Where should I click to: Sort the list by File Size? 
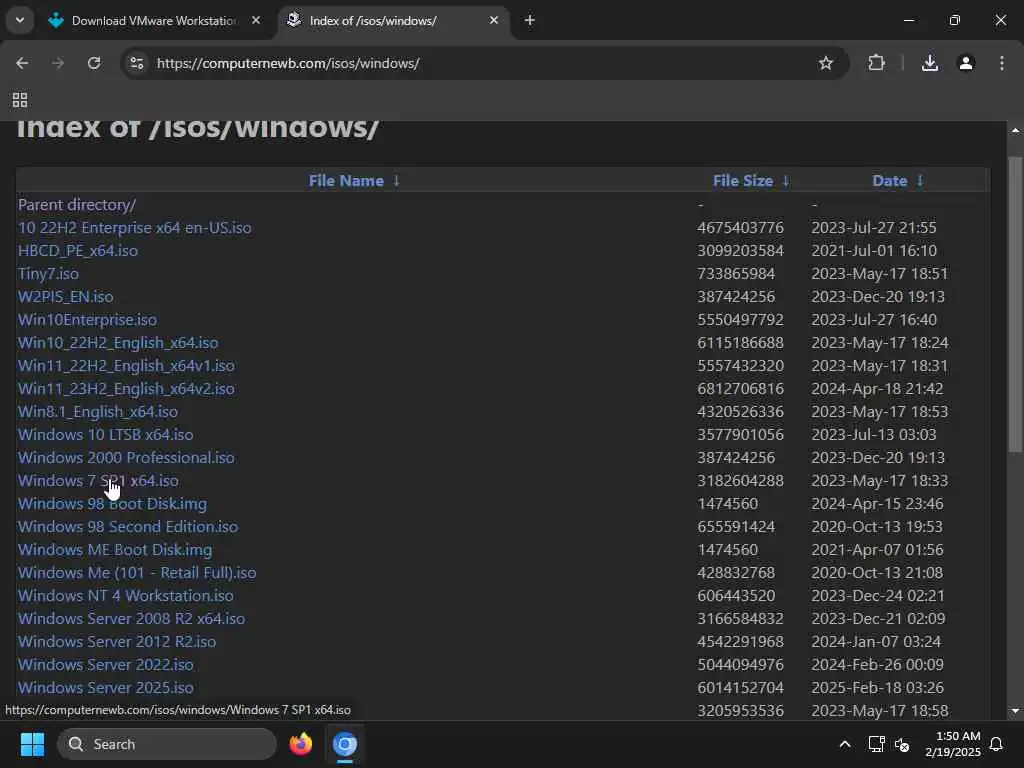pos(743,181)
